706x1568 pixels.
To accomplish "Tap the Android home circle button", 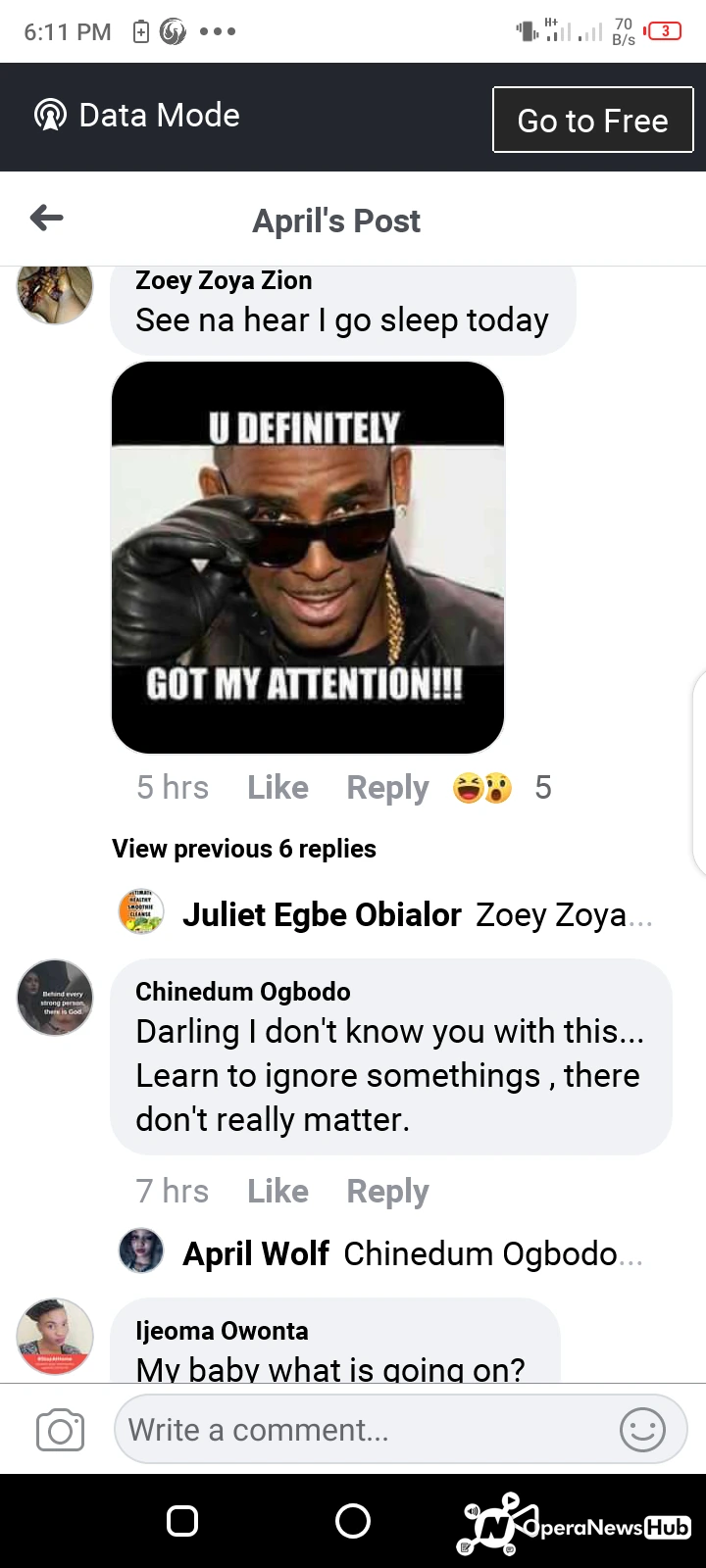I will click(353, 1521).
